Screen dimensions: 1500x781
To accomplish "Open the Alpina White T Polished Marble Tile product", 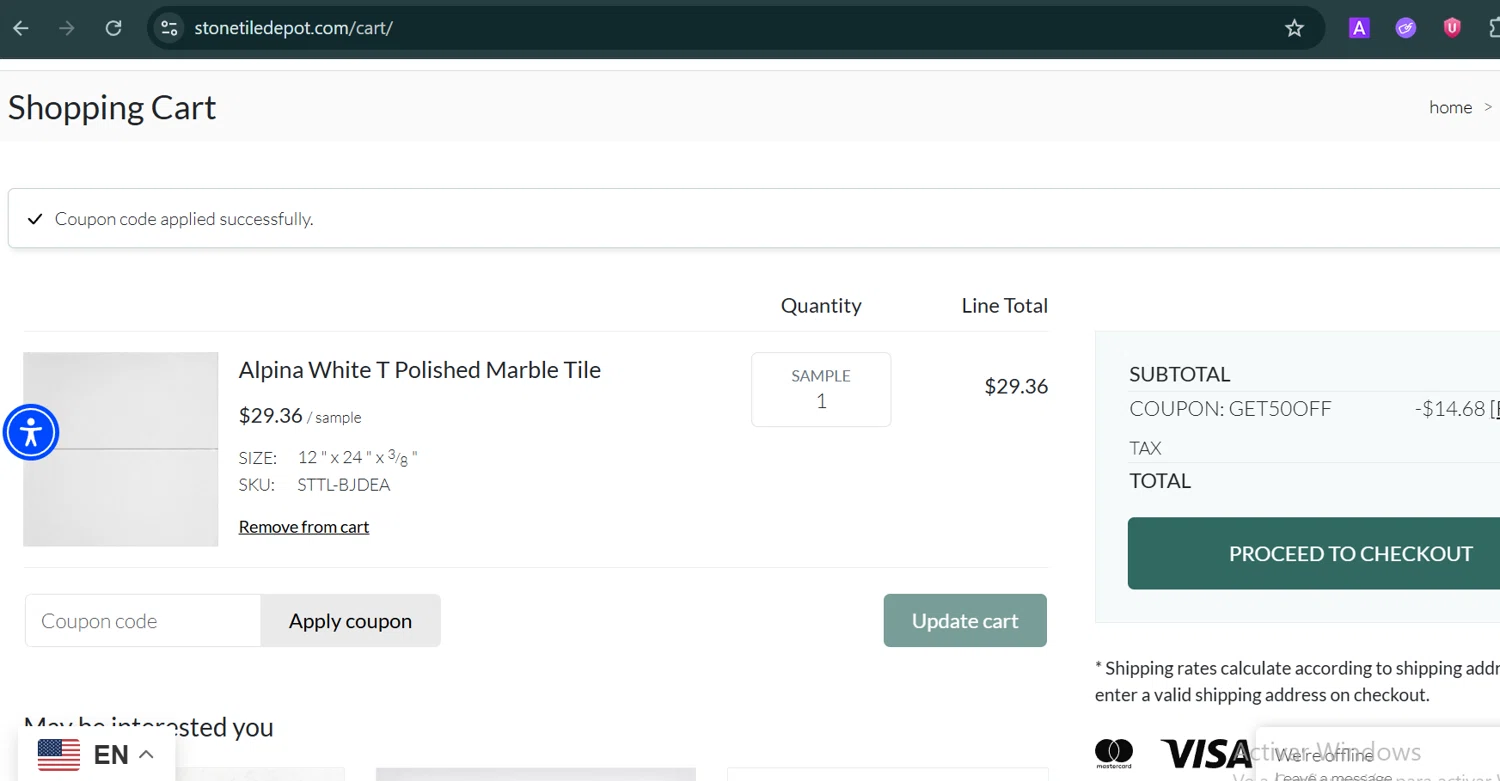I will 419,370.
